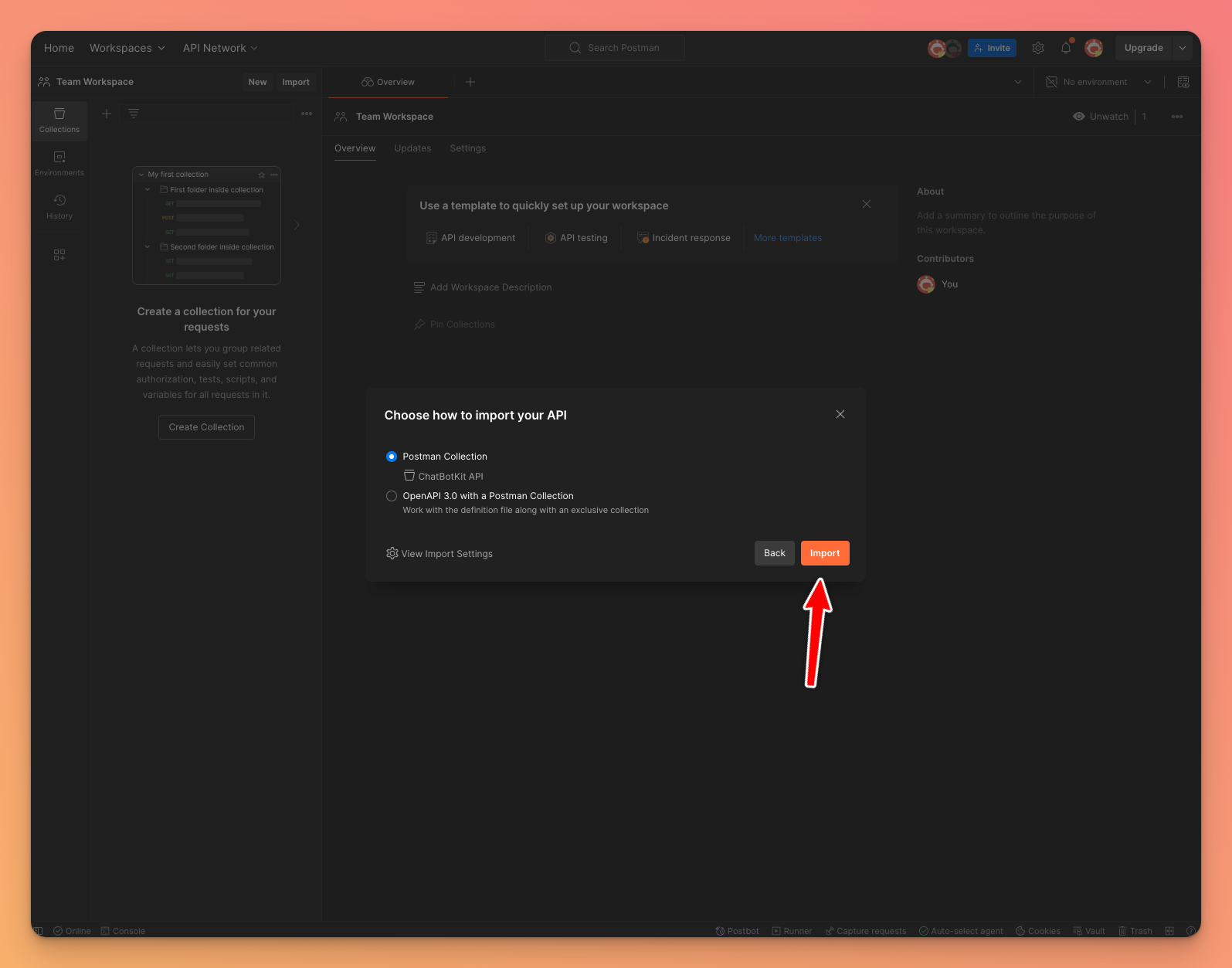Expand the Workspaces dropdown menu
1232x968 pixels.
click(127, 48)
